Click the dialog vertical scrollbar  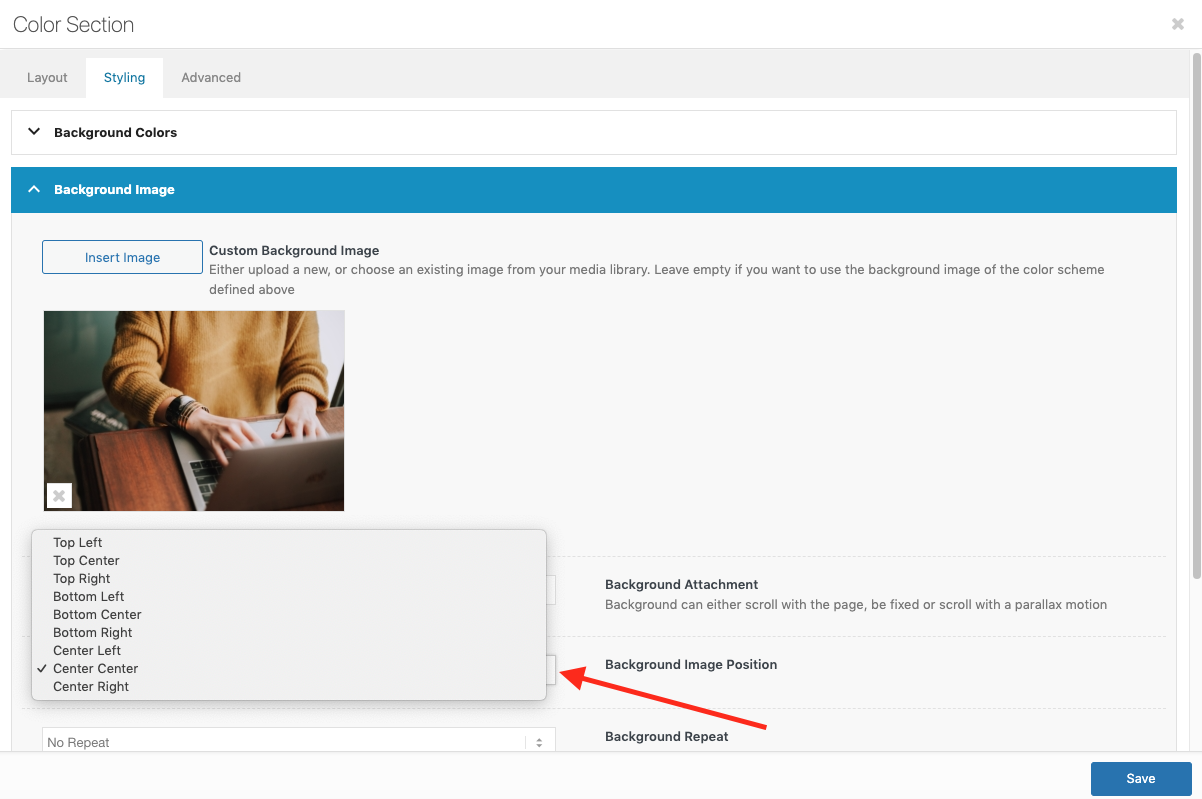[x=1196, y=315]
